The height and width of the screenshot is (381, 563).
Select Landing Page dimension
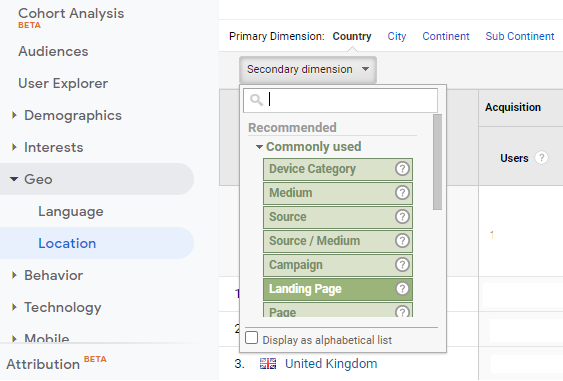[338, 289]
